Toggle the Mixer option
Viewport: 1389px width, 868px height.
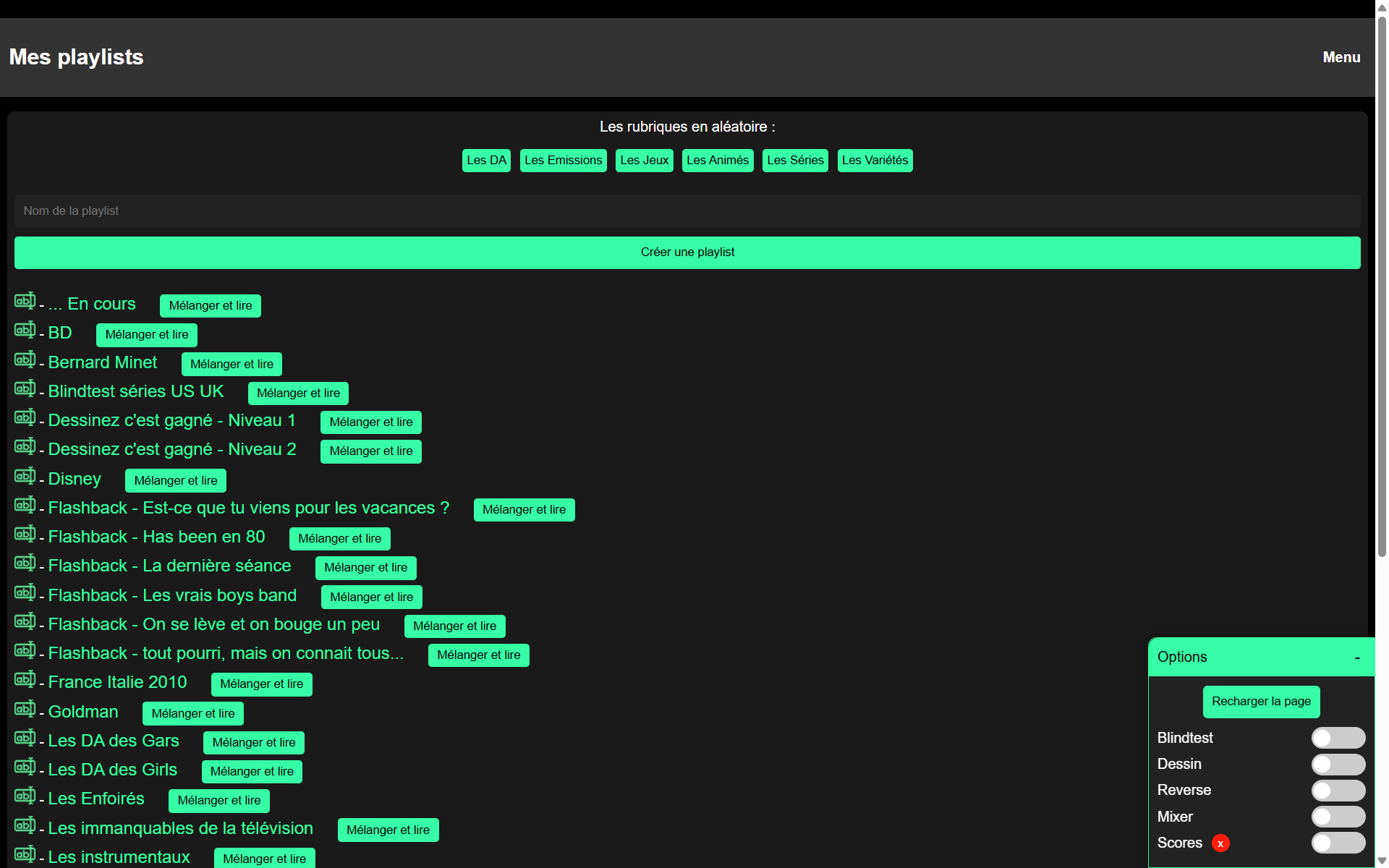[x=1338, y=817]
